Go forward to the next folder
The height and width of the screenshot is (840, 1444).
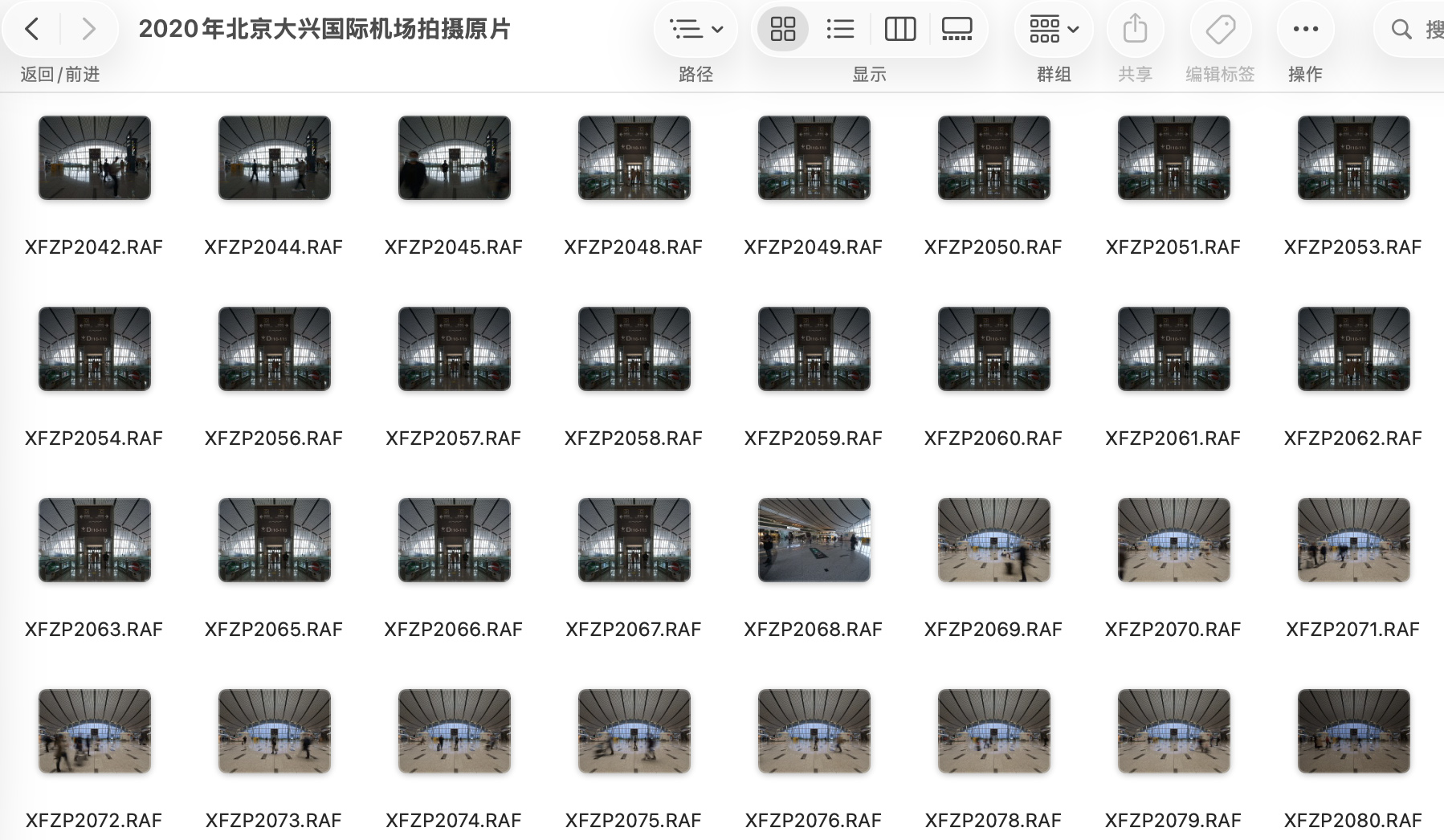pos(88,30)
